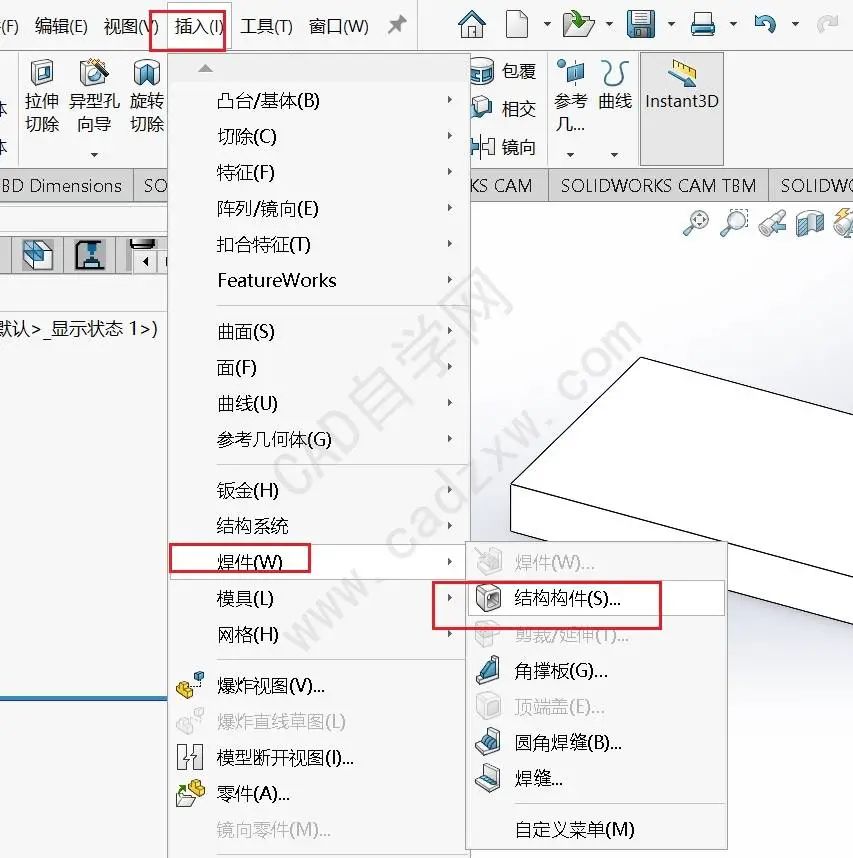
Task: Expand the FeatureWorks submenu
Action: pyautogui.click(x=320, y=280)
